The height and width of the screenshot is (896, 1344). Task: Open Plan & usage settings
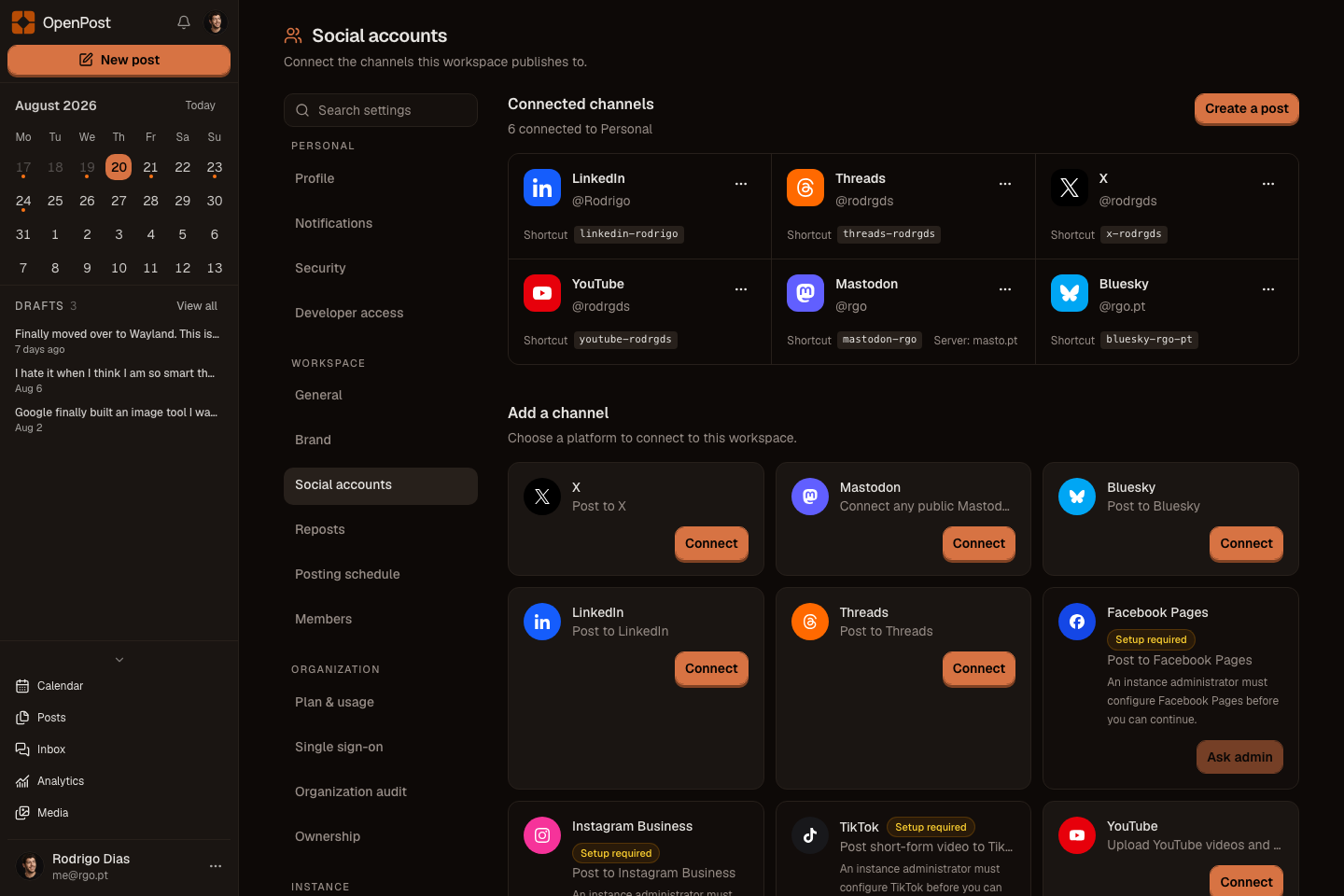coord(381,702)
